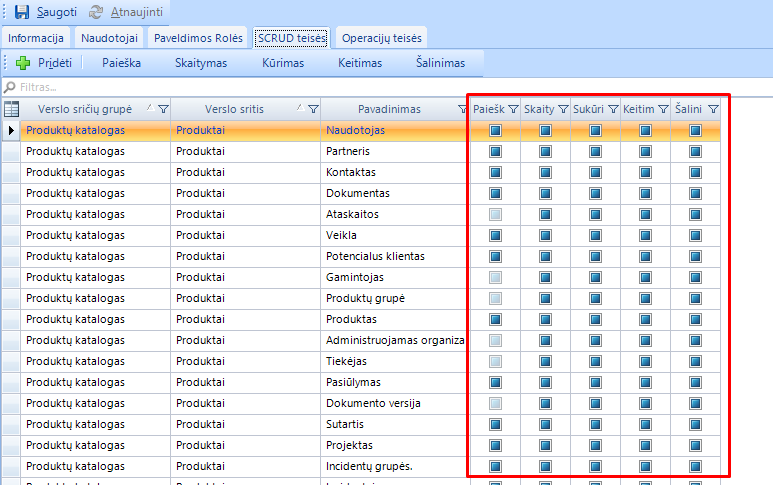Click the Saugoti save disk icon
Image resolution: width=773 pixels, height=485 pixels.
pyautogui.click(x=21, y=12)
